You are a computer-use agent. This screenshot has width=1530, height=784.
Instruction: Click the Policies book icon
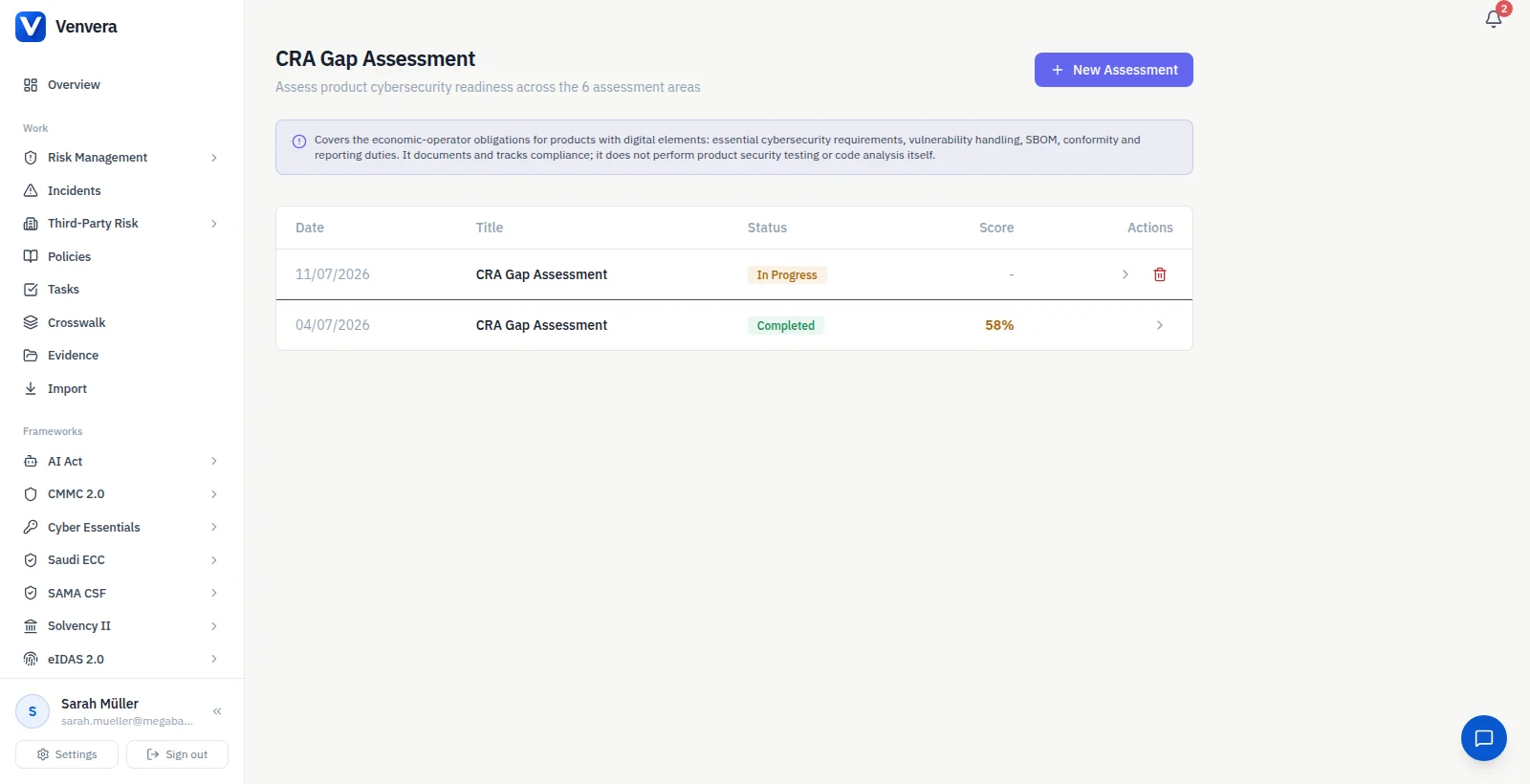31,256
